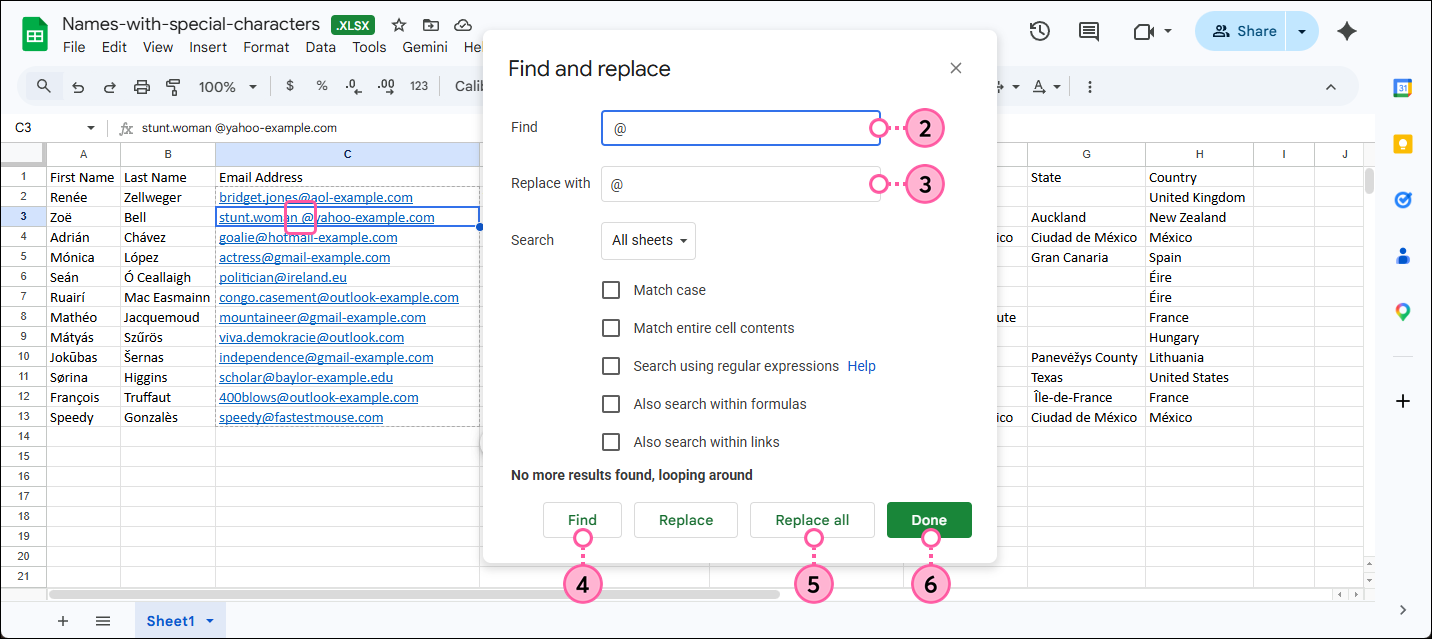Show comment history with the comment icon
The width and height of the screenshot is (1432, 639).
coord(1088,31)
